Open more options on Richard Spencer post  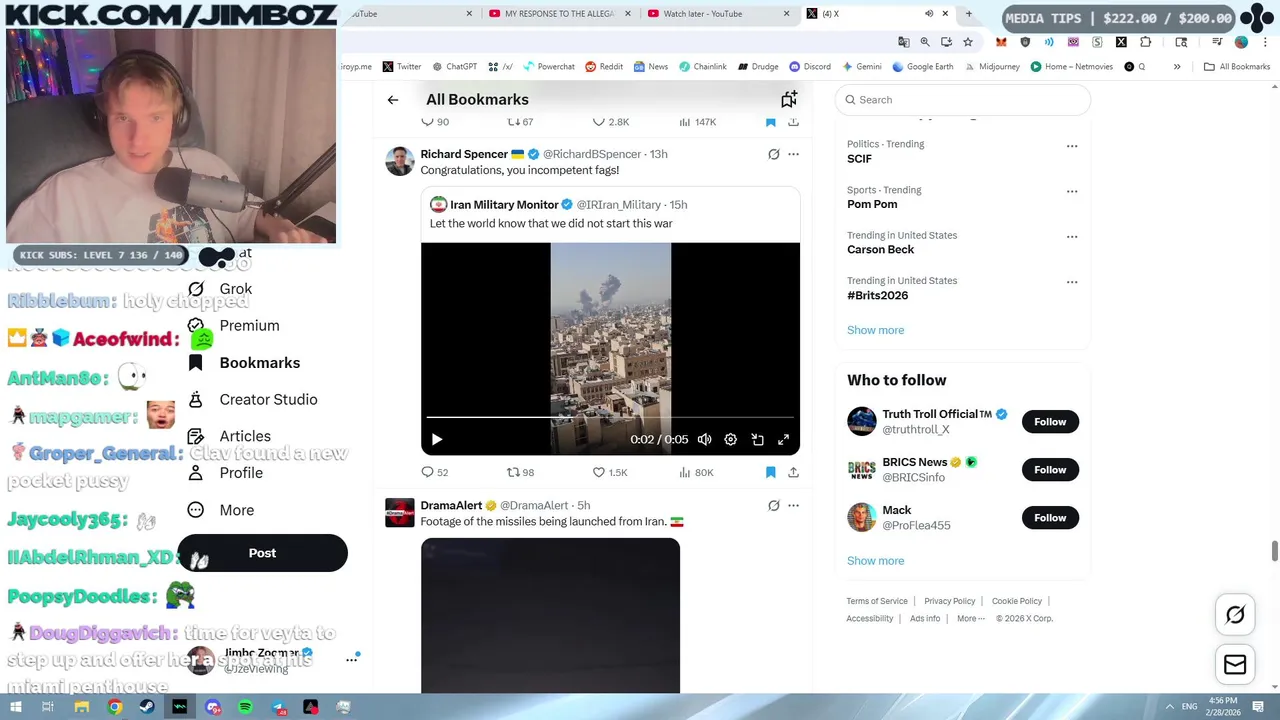click(793, 154)
